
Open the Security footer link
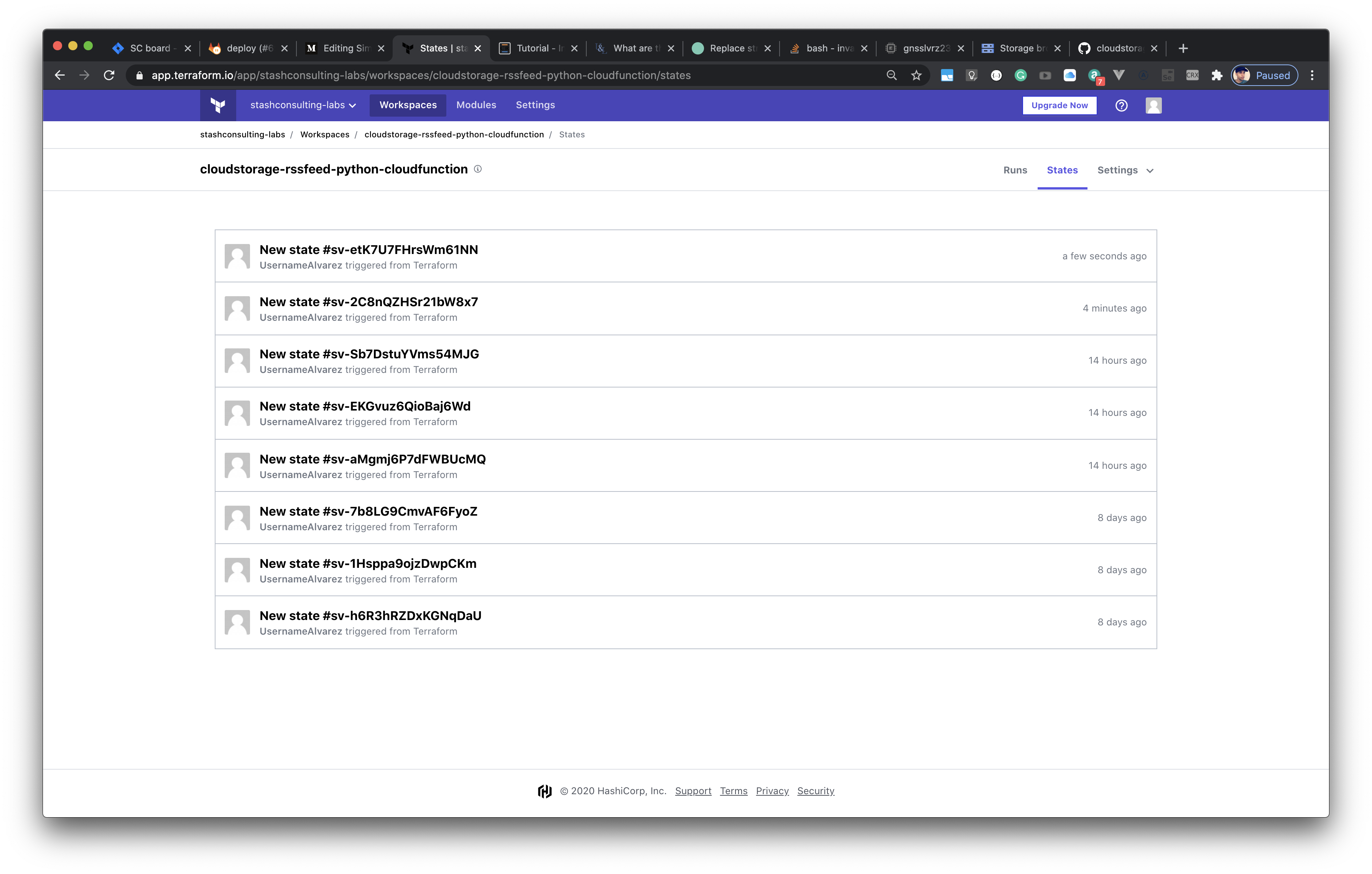pyautogui.click(x=815, y=791)
